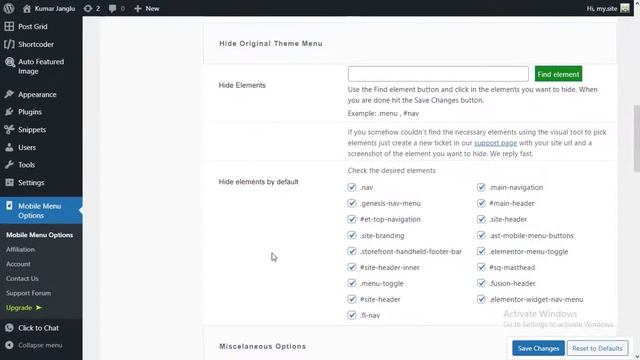The width and height of the screenshot is (640, 360).
Task: Toggle the #site-header-inner checkbox
Action: pos(352,267)
